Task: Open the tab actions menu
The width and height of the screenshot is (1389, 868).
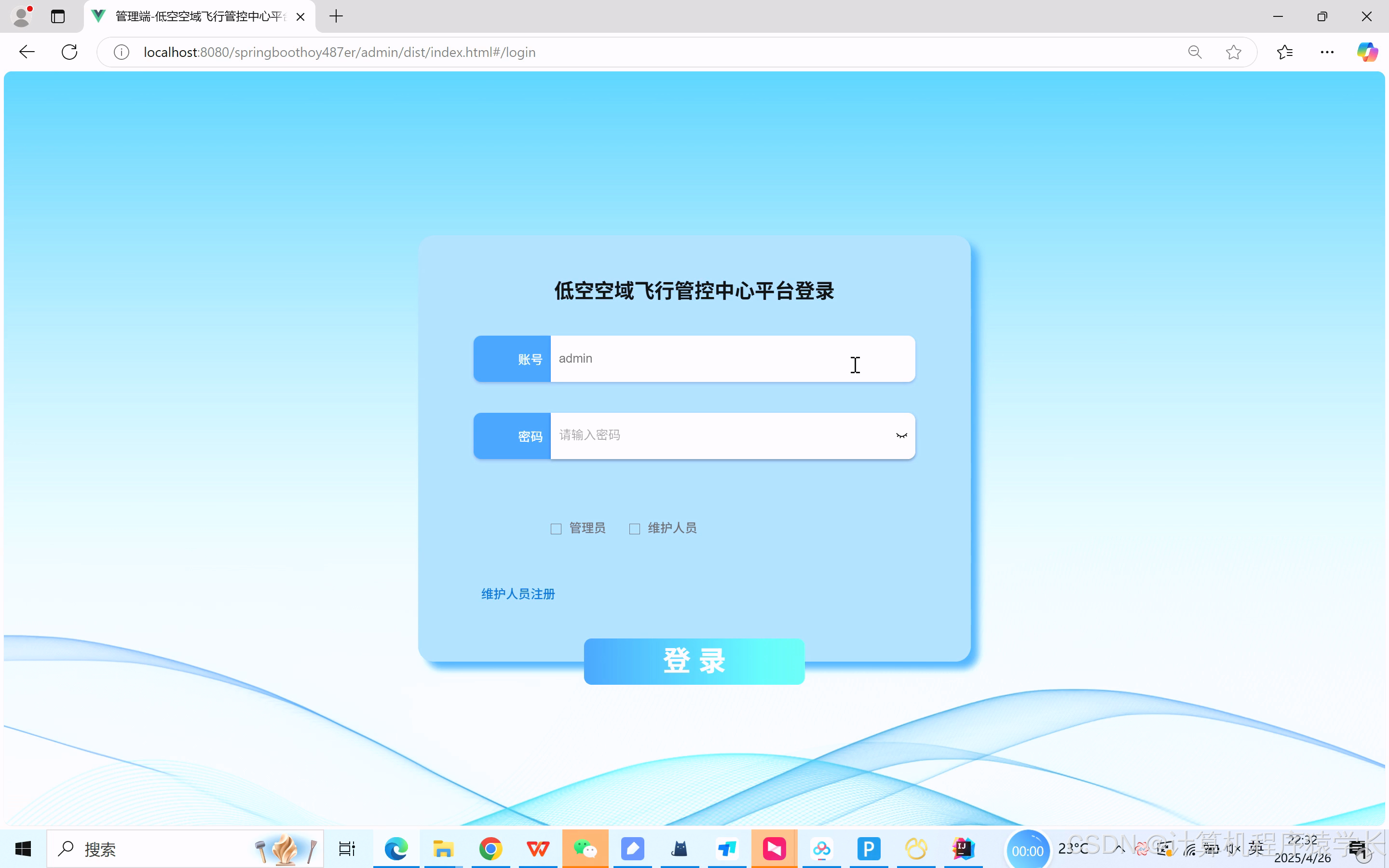Action: (57, 17)
